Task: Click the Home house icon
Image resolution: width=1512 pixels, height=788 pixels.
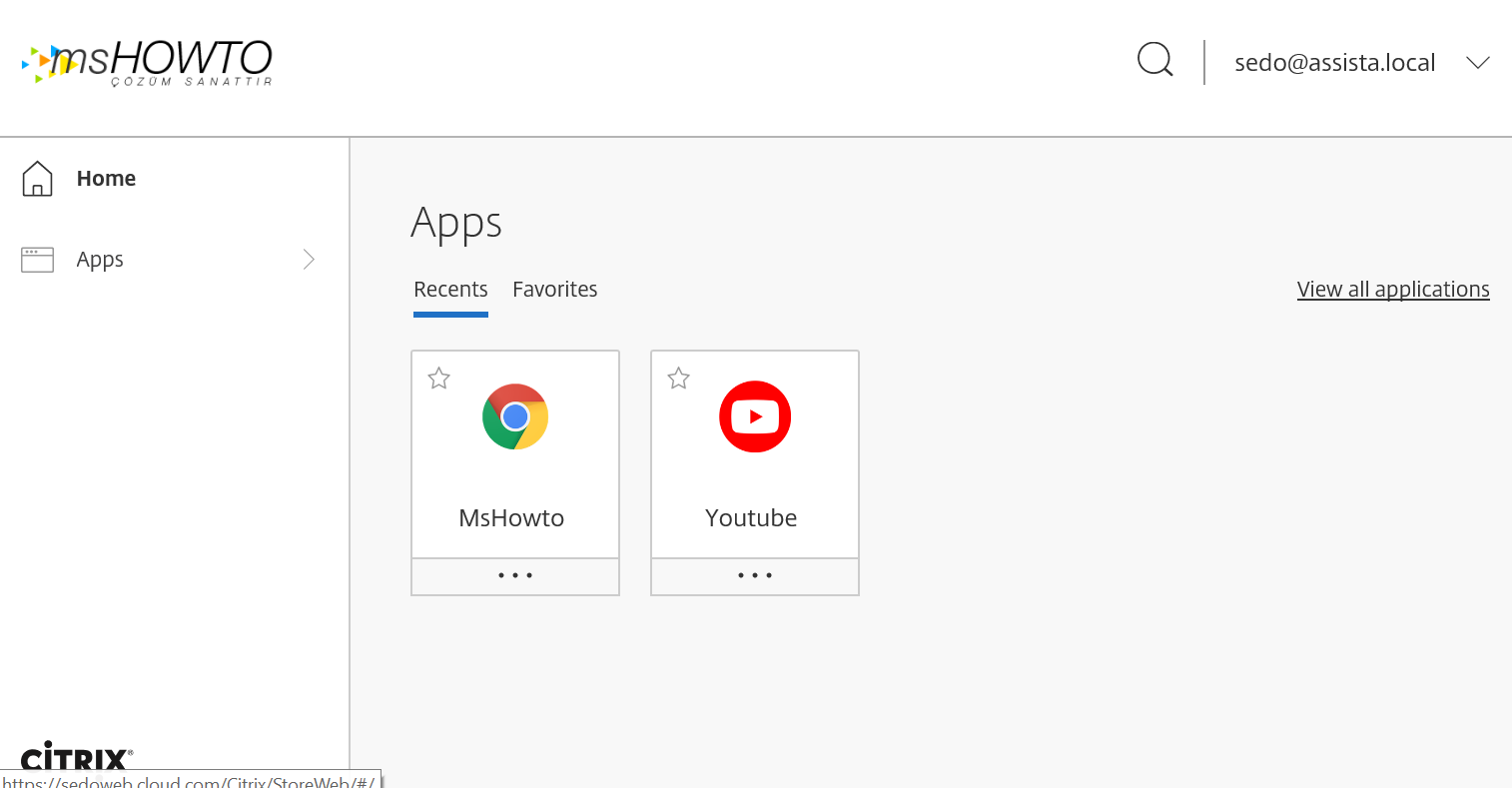Action: [x=37, y=178]
